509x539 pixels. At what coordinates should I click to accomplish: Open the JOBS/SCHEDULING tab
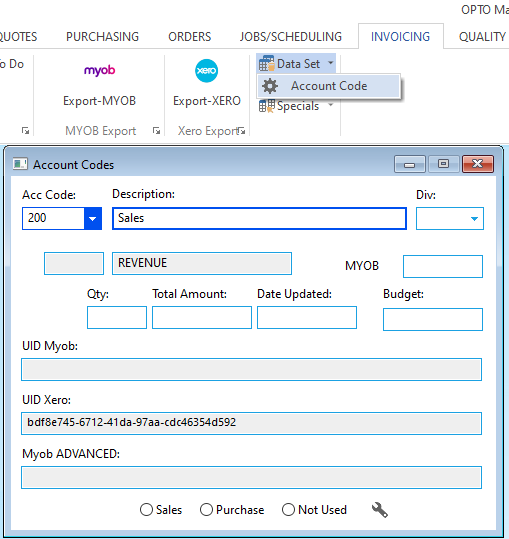(x=291, y=37)
